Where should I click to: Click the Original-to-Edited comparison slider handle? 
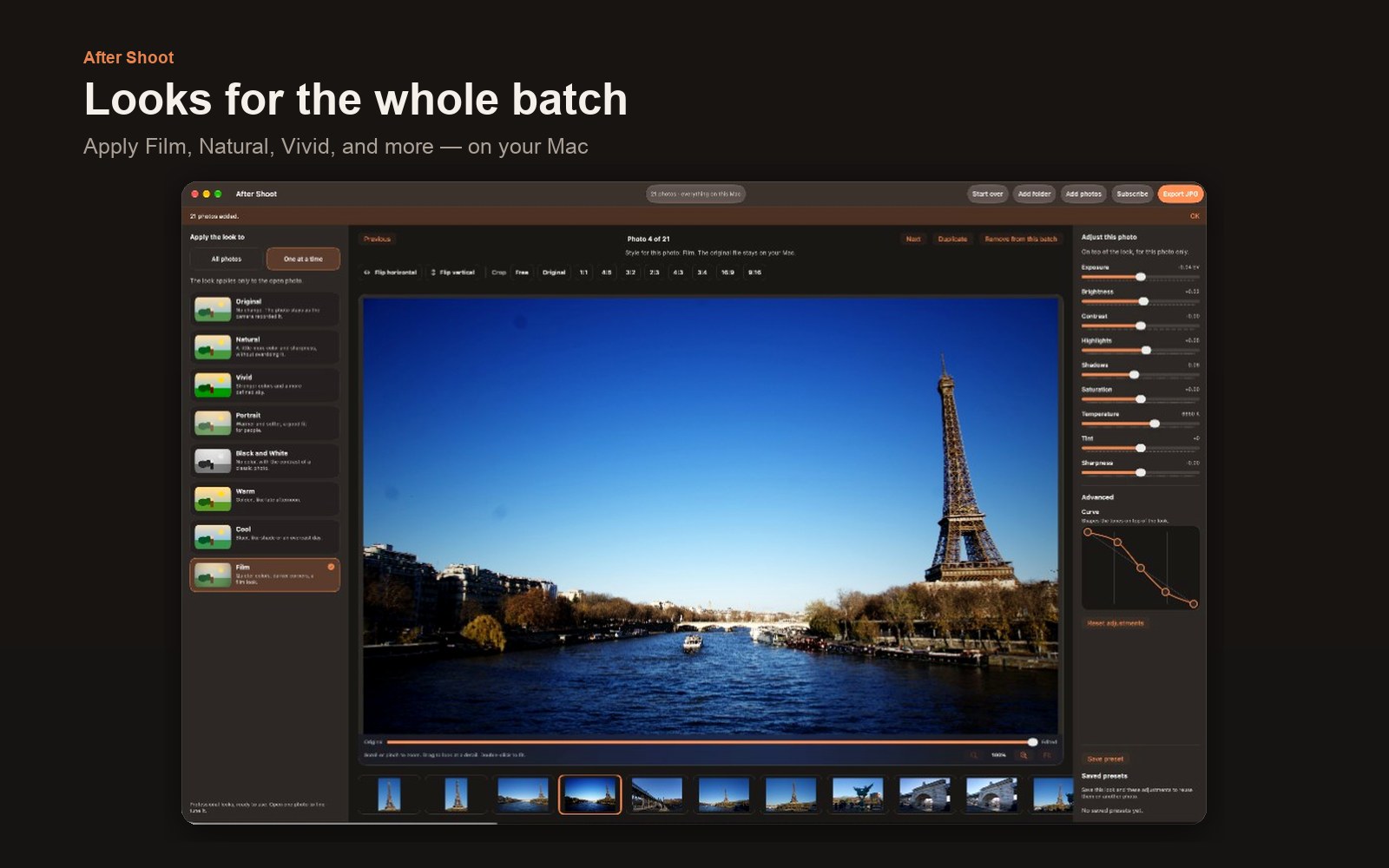tap(1032, 742)
